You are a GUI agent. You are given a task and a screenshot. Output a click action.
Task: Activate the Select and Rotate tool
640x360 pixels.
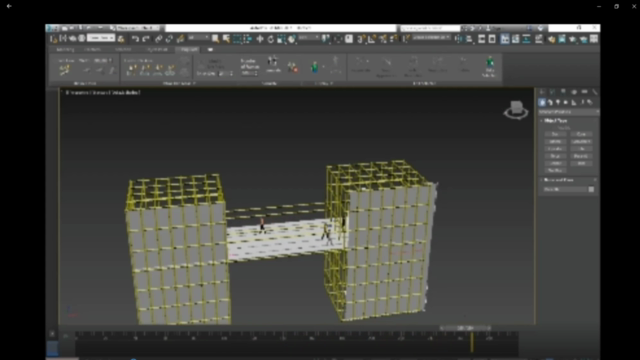[270, 39]
